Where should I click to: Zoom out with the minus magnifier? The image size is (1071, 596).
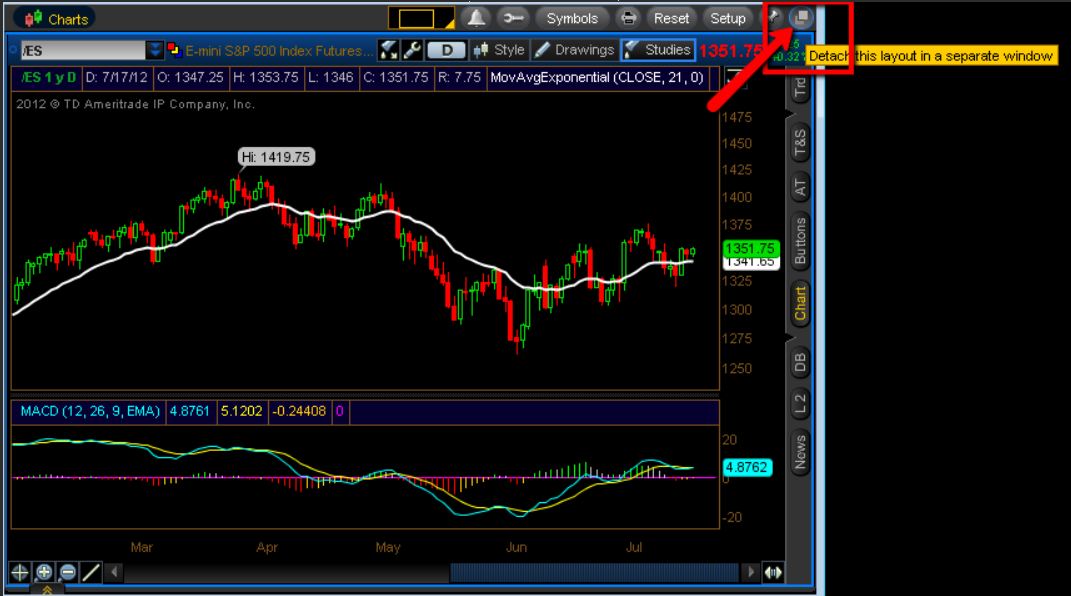click(68, 572)
